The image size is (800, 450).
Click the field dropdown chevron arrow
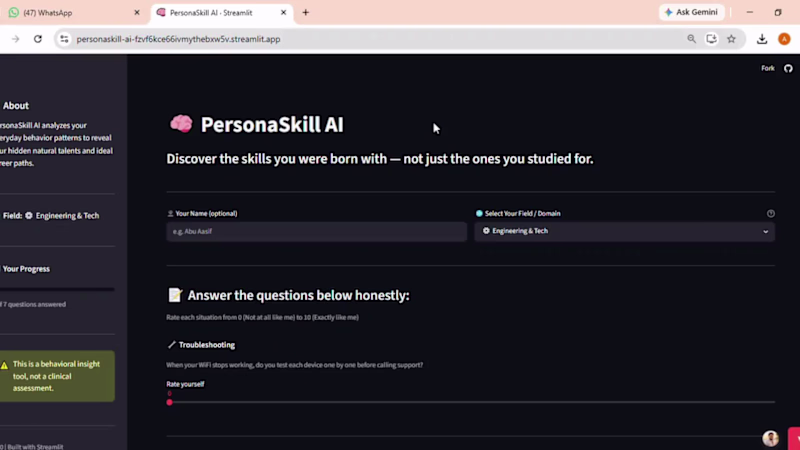coord(765,232)
